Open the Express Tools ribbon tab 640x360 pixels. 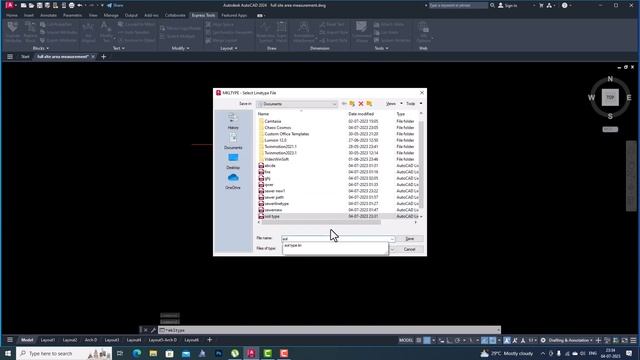(203, 16)
